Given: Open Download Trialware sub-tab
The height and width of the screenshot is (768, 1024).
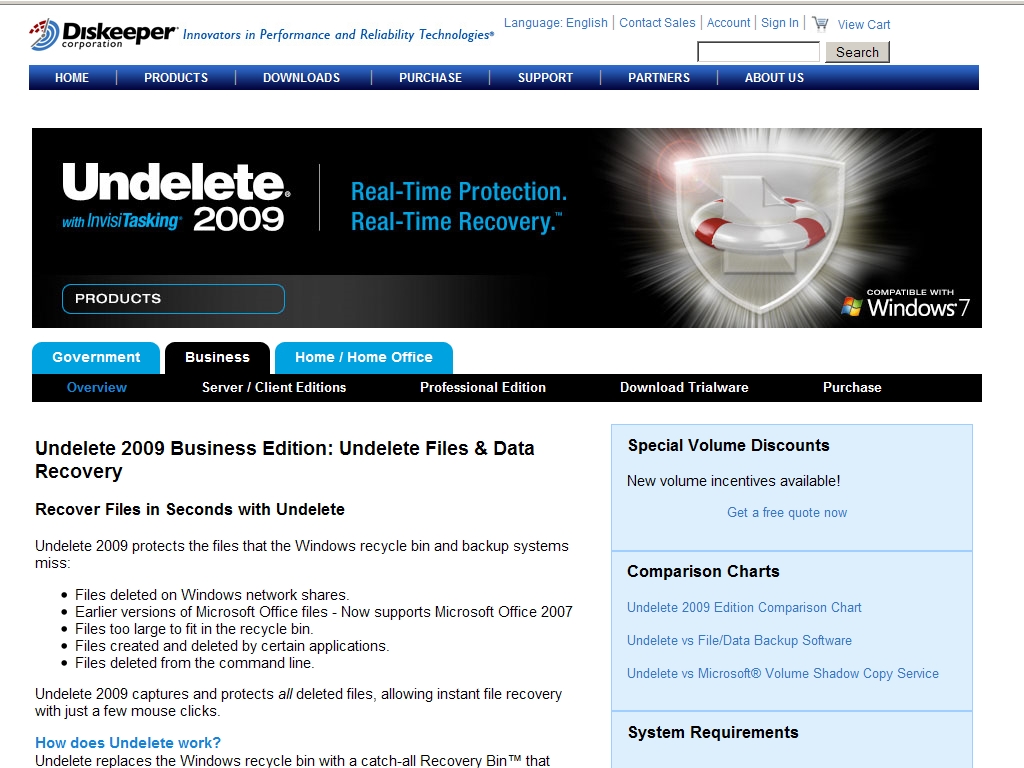Looking at the screenshot, I should click(x=684, y=387).
